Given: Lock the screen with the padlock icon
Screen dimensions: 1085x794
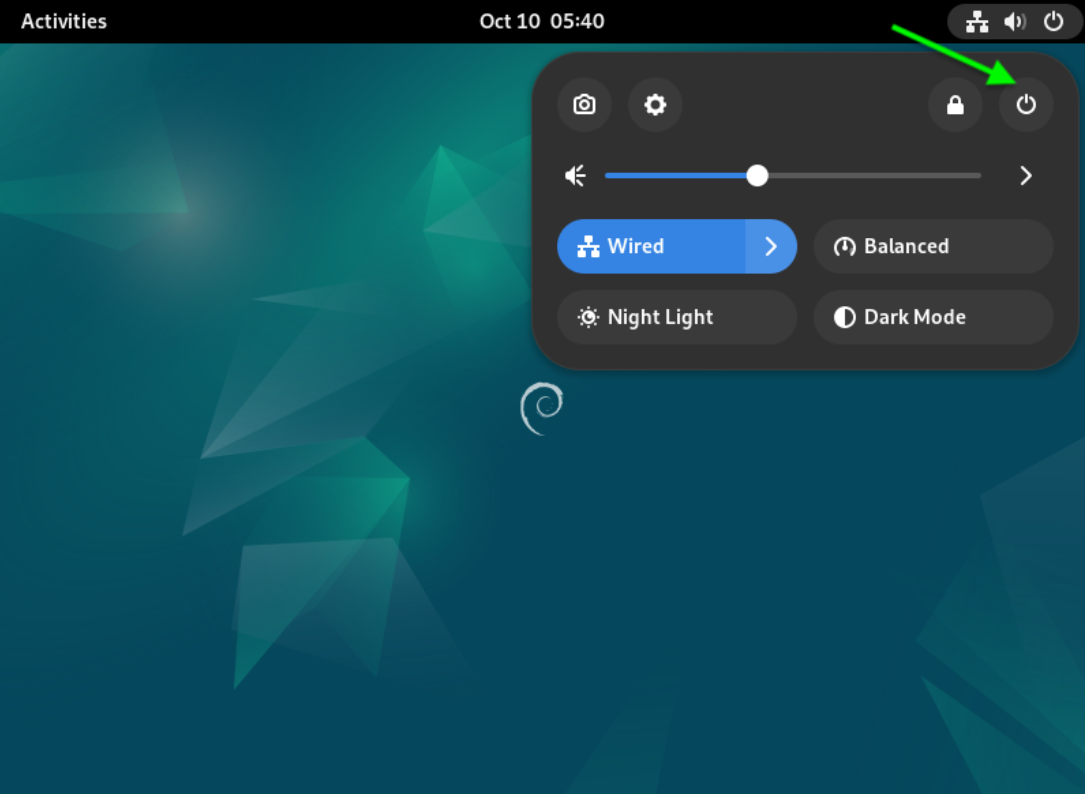Looking at the screenshot, I should point(955,105).
